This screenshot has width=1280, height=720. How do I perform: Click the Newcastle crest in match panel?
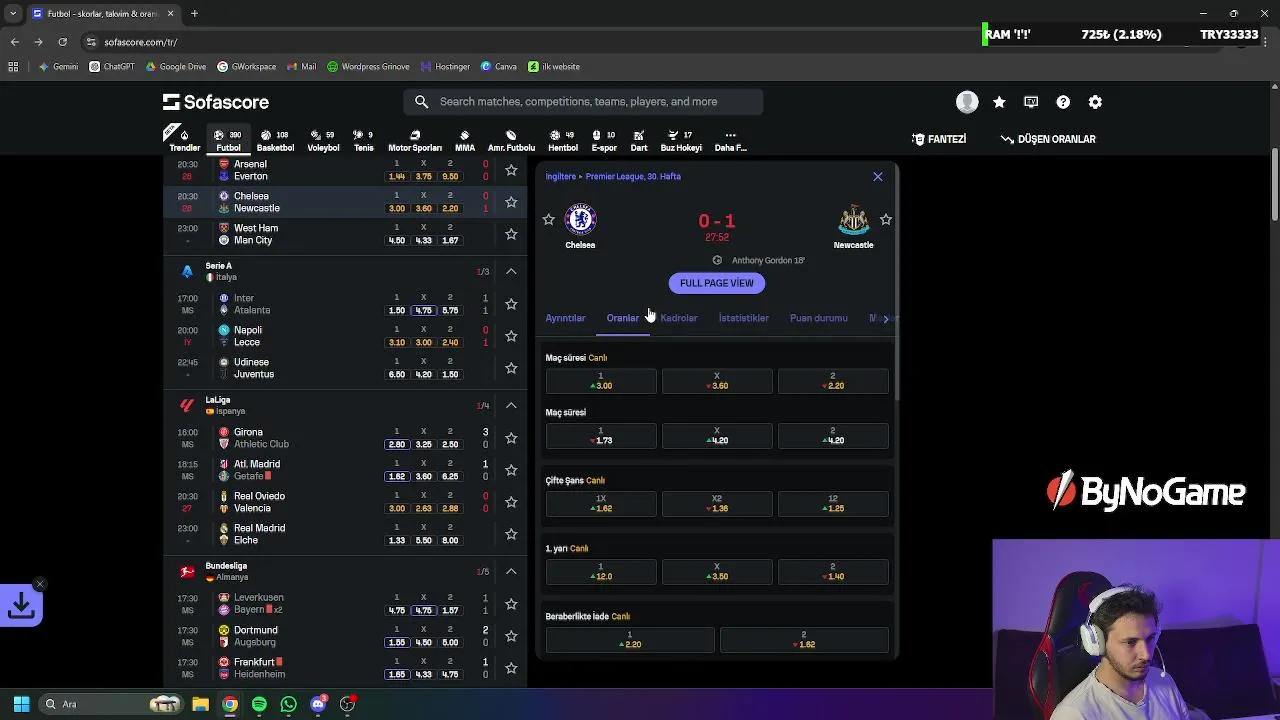pos(853,219)
